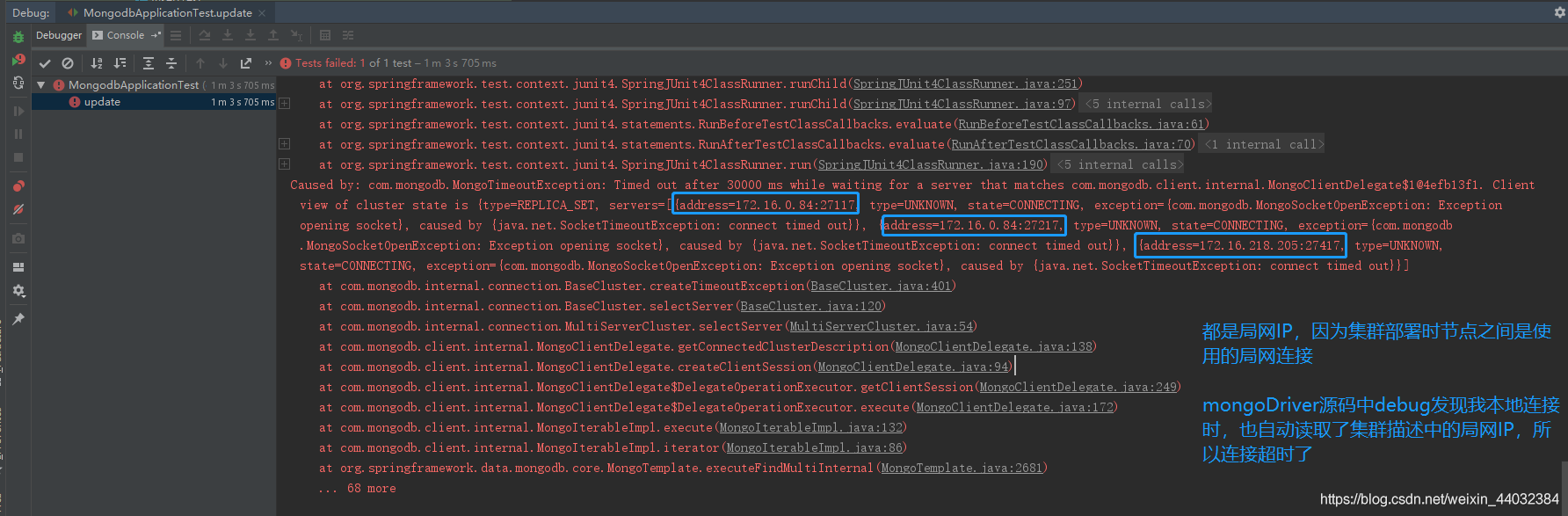Toggle Sort by Duration in the test toolbar

pyautogui.click(x=120, y=63)
